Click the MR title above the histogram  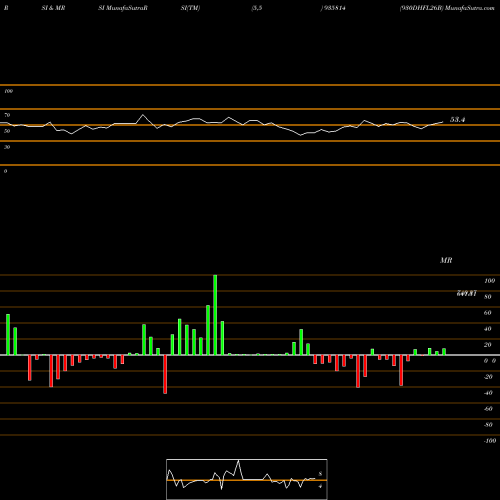point(446,260)
